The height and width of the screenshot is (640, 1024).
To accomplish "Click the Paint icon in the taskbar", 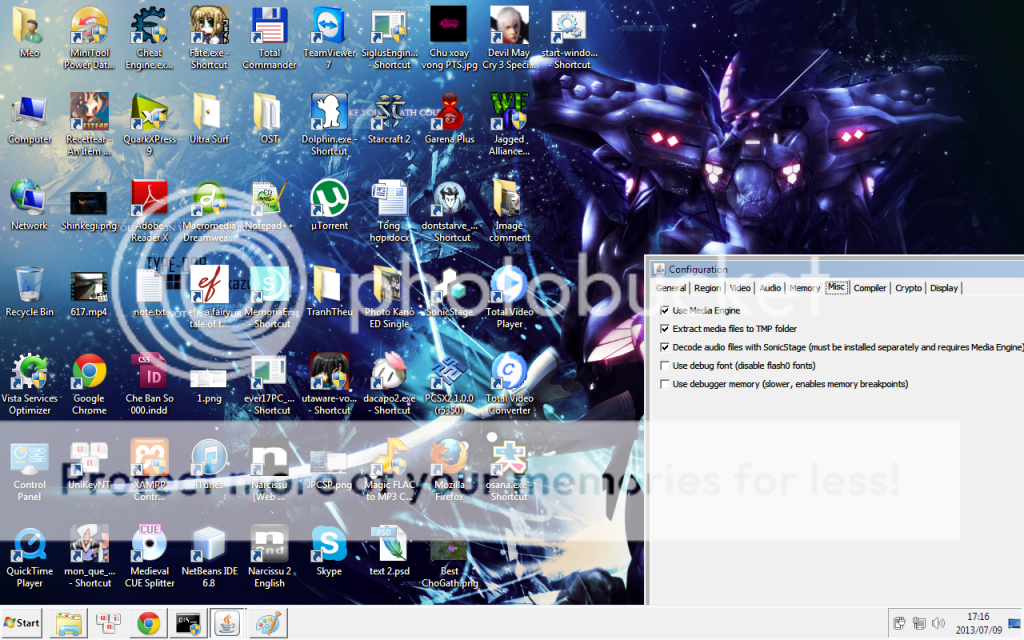I will coord(269,623).
